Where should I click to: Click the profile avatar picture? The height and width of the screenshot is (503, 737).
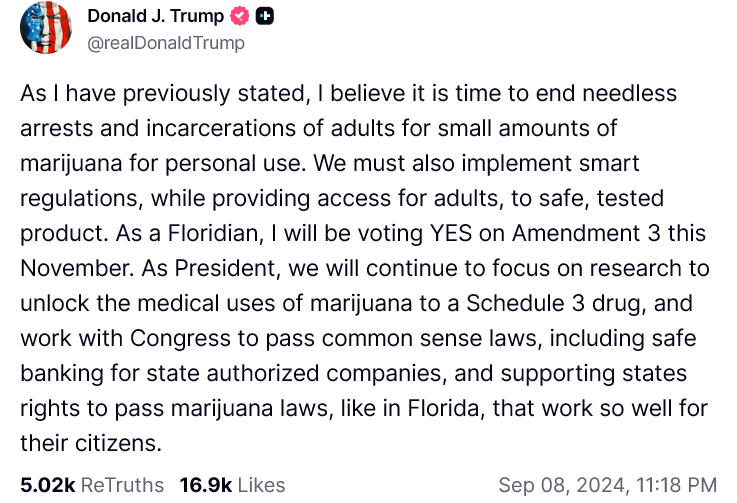(45, 29)
